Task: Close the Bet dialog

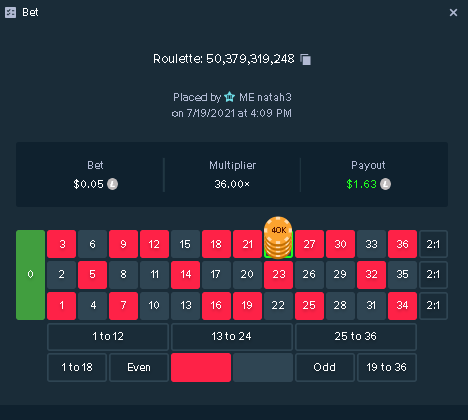Action: pyautogui.click(x=453, y=13)
